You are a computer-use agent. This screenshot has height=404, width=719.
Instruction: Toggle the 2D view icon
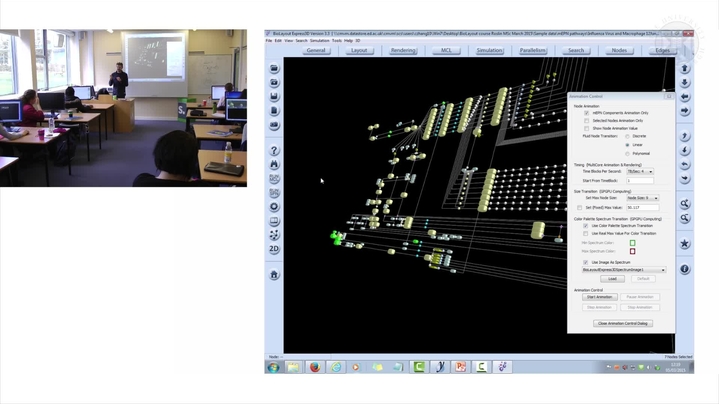274,248
